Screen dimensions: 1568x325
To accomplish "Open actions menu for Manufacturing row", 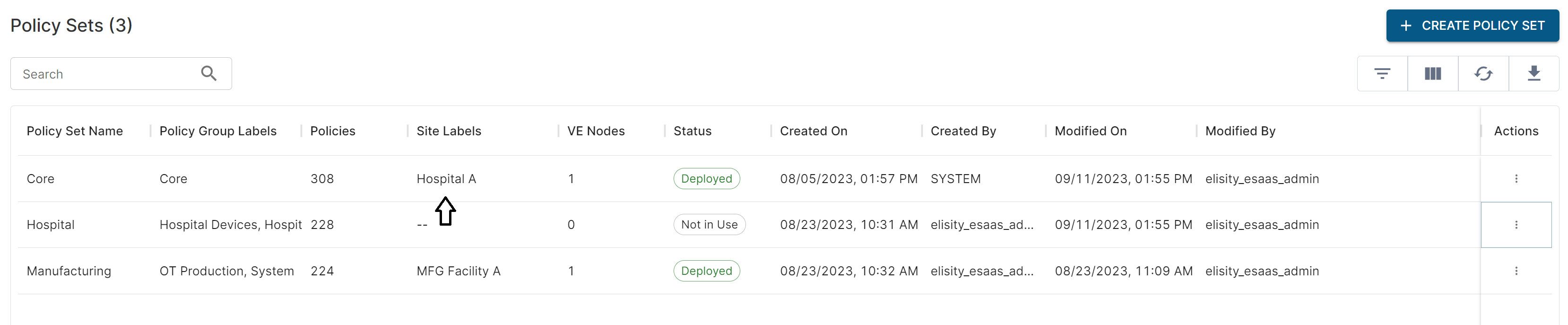I will (x=1516, y=271).
